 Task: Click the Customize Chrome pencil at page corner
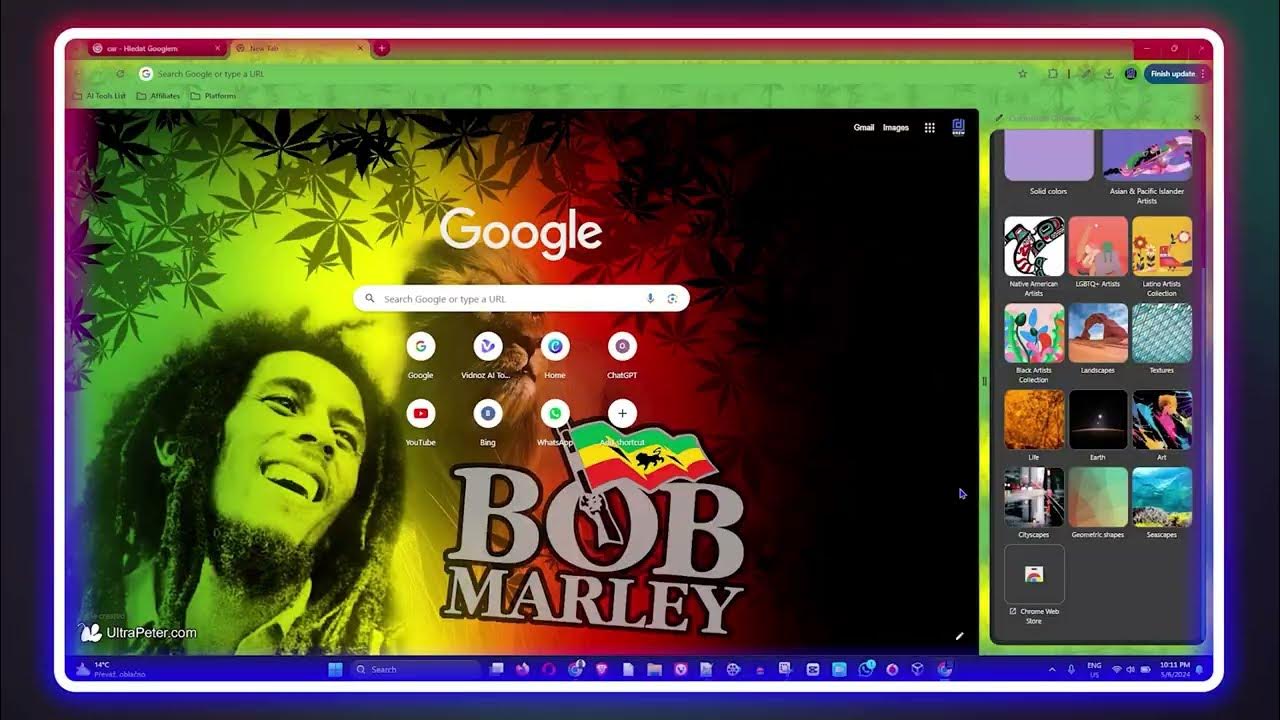[959, 636]
